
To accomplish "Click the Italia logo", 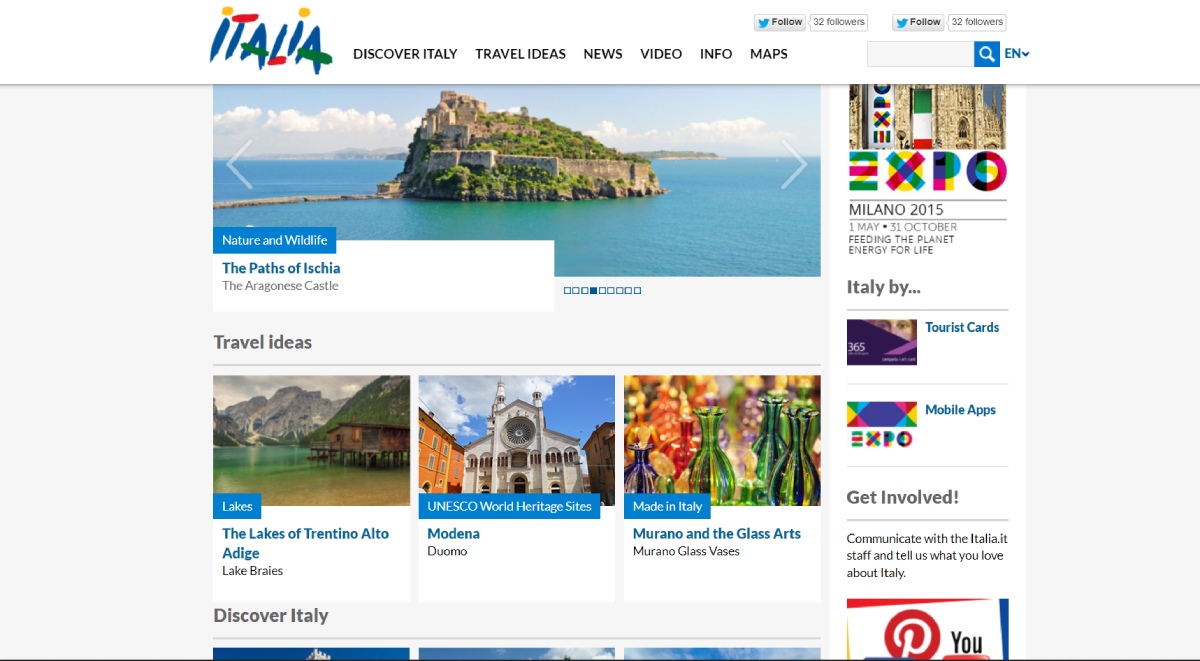I will 270,41.
